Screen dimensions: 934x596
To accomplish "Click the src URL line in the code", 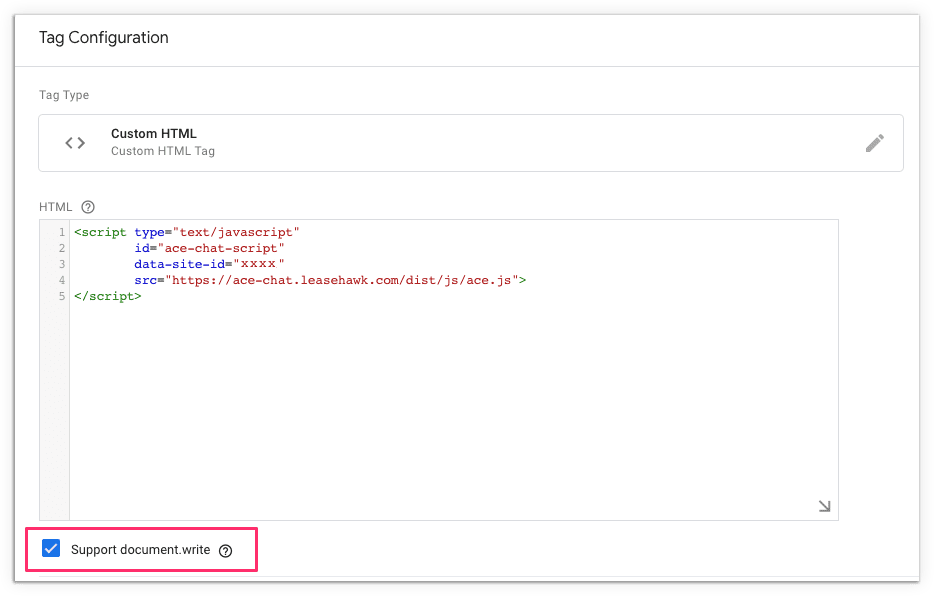I will [x=330, y=280].
